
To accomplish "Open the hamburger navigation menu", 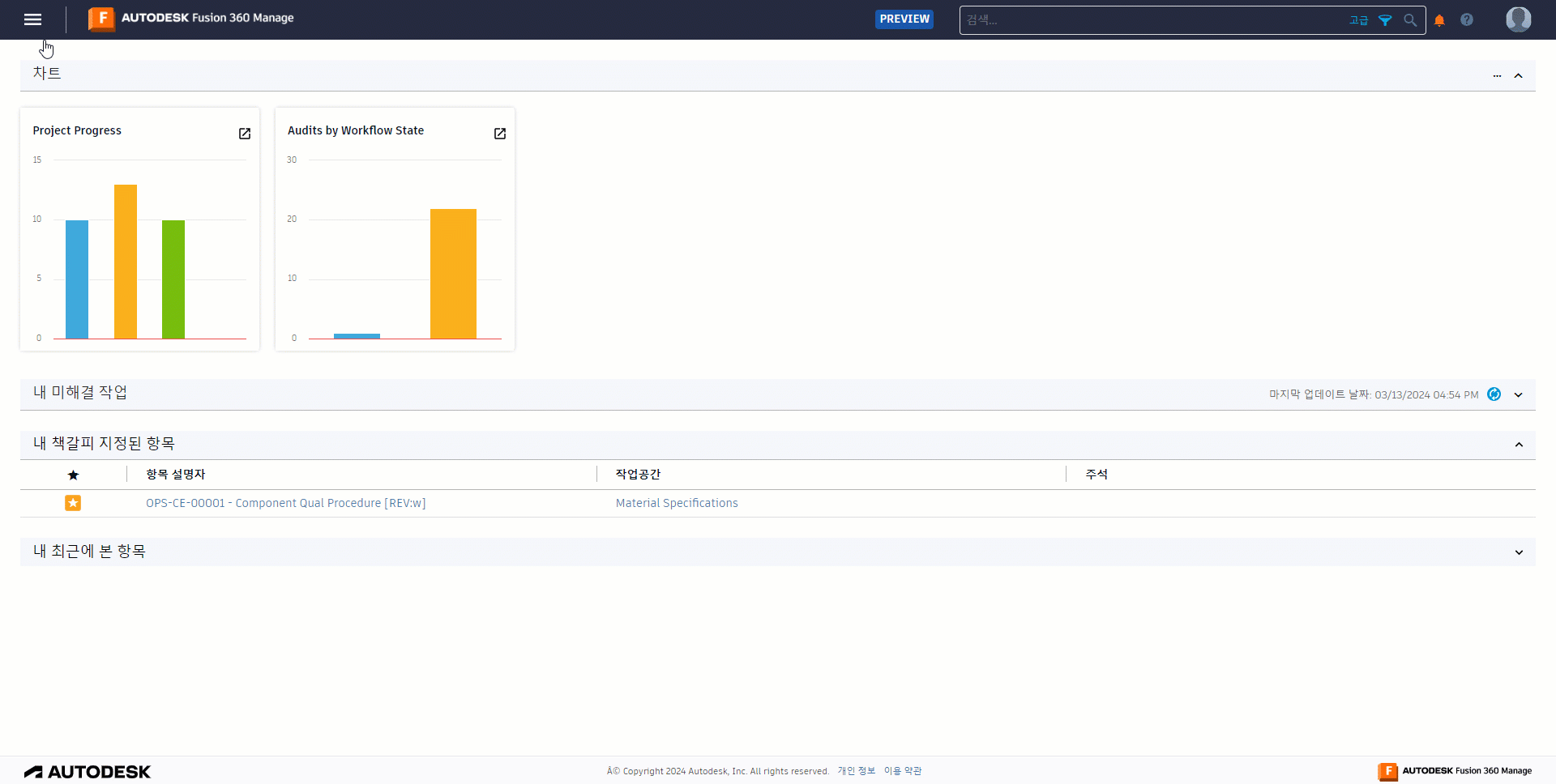I will (32, 19).
